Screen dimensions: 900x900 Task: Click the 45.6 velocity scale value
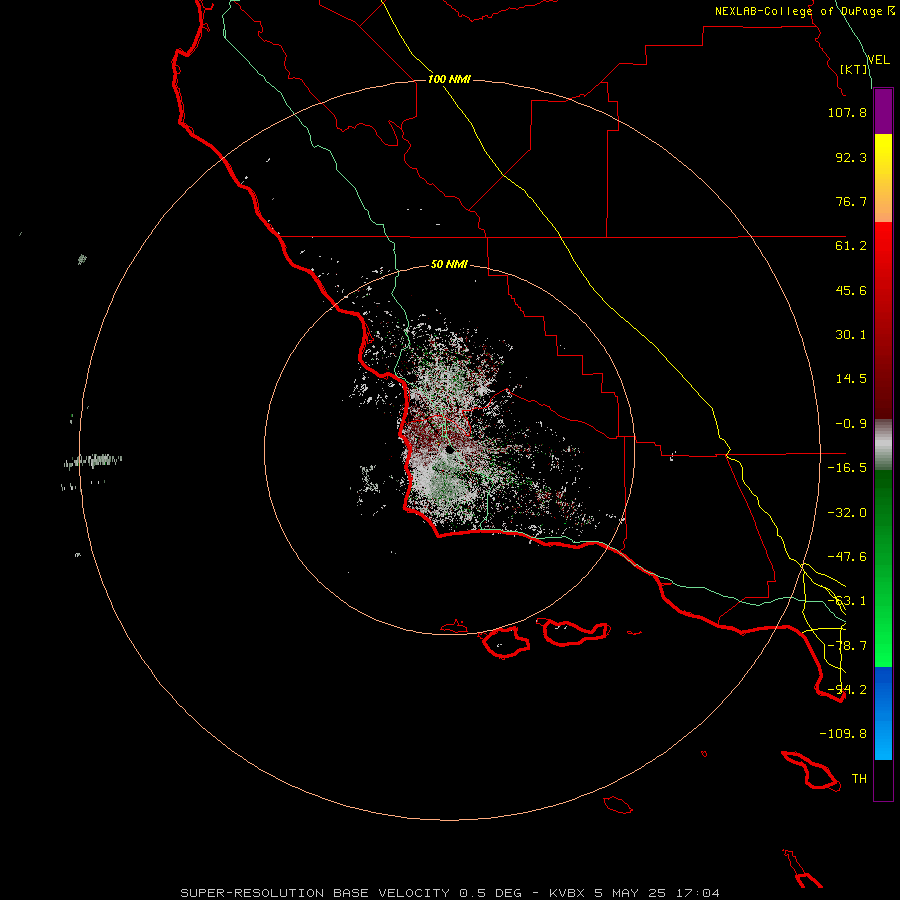click(x=851, y=290)
